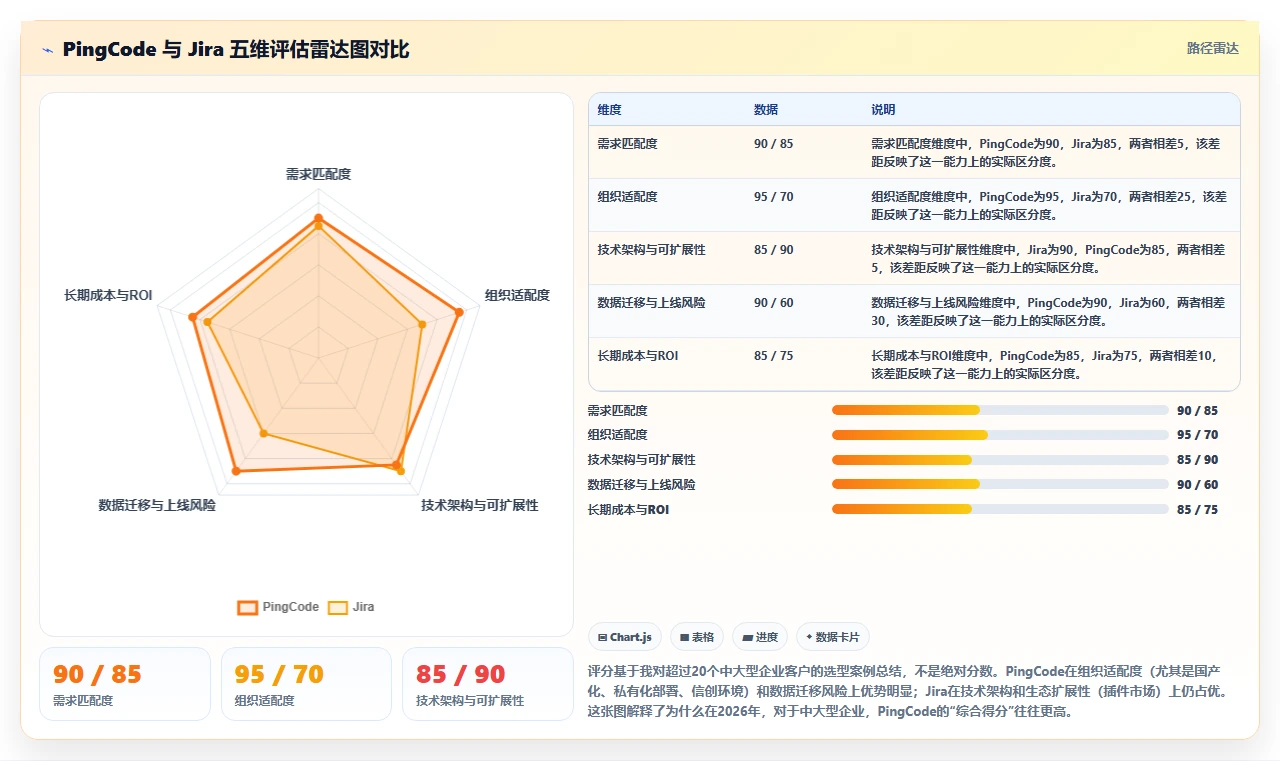
Task: Open the 95 / 70 组织适配度 data card
Action: click(306, 684)
